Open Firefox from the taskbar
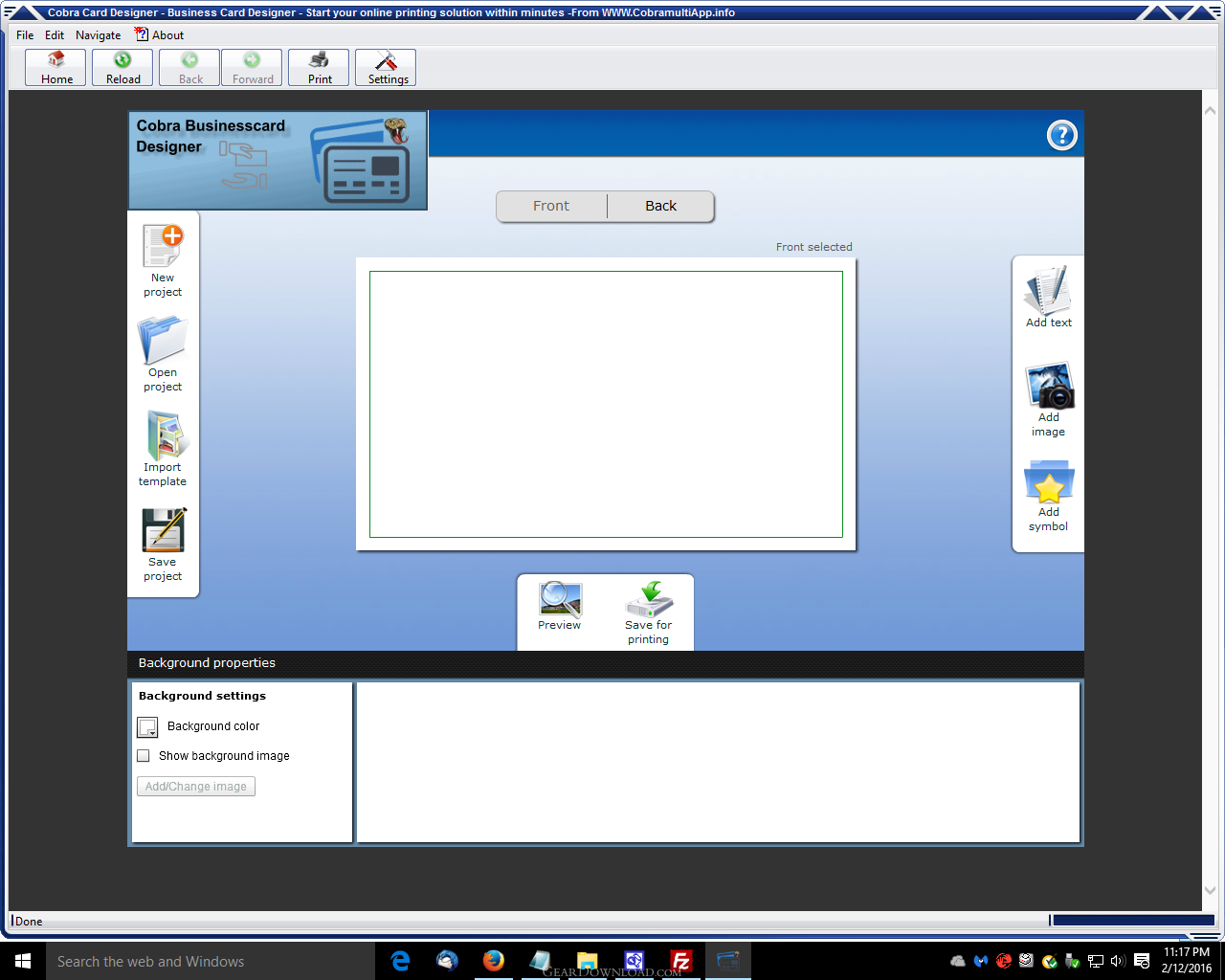The image size is (1225, 980). click(x=494, y=961)
